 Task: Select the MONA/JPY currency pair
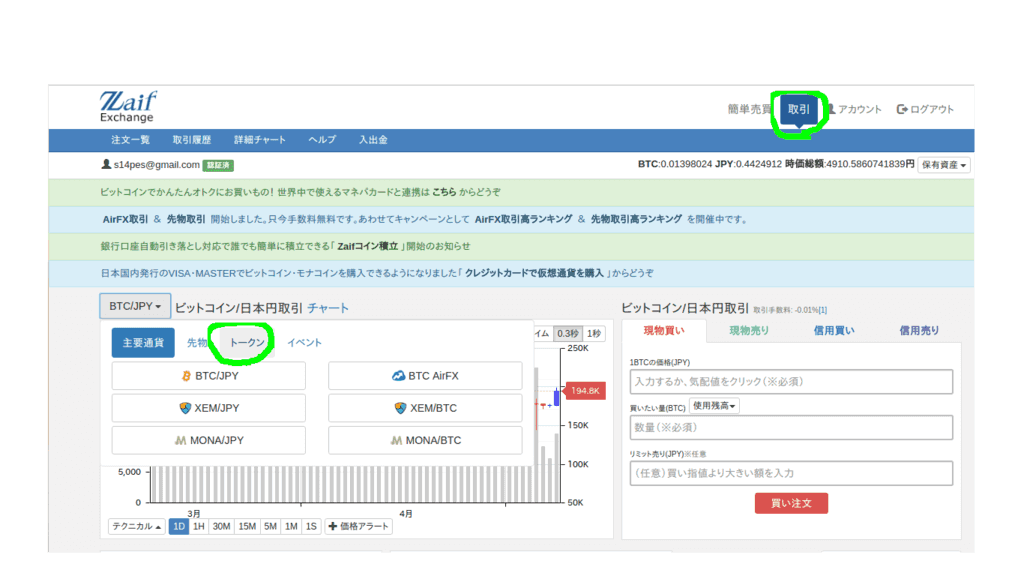pyautogui.click(x=209, y=440)
